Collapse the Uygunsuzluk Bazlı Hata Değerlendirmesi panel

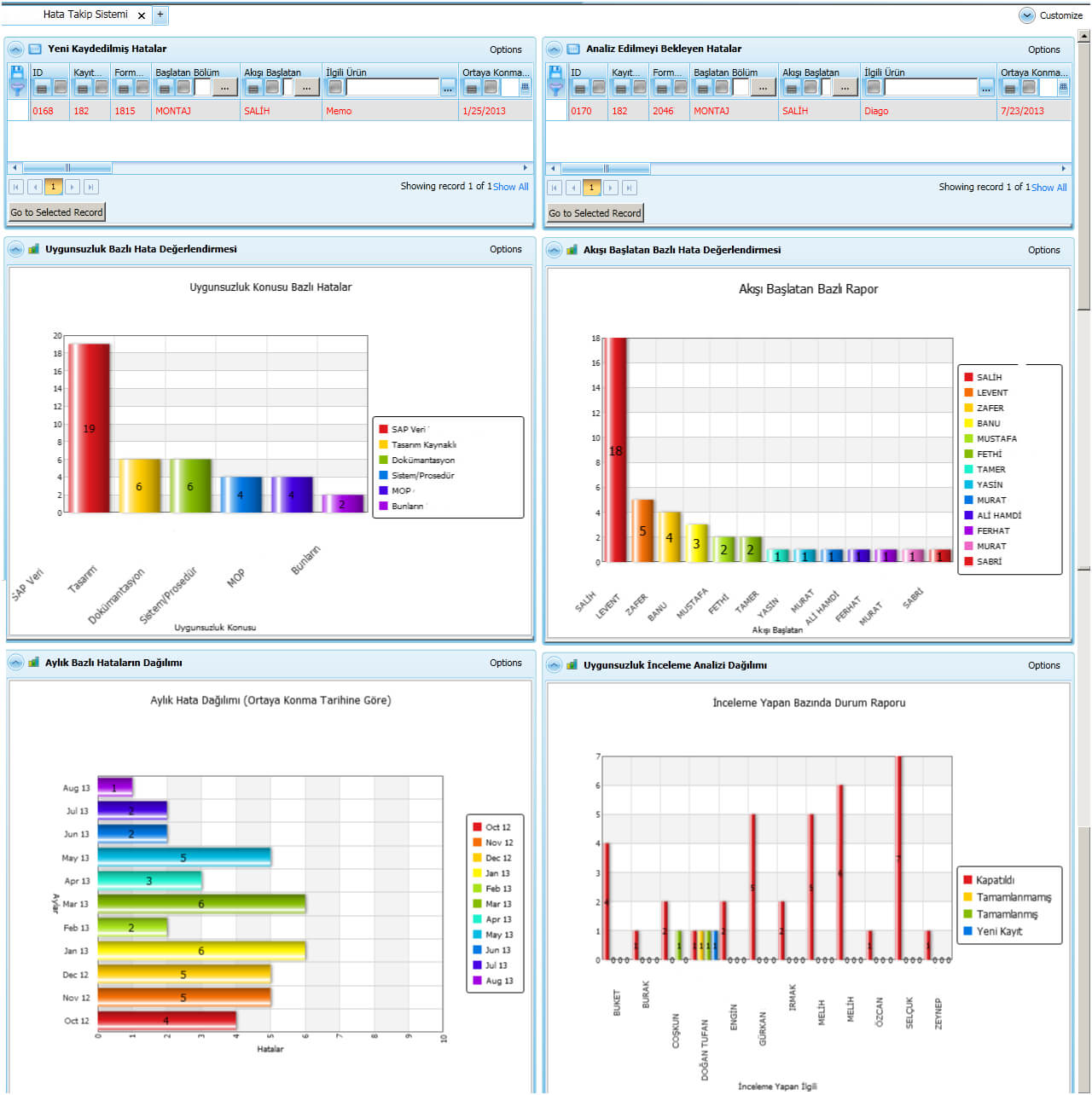click(x=15, y=249)
